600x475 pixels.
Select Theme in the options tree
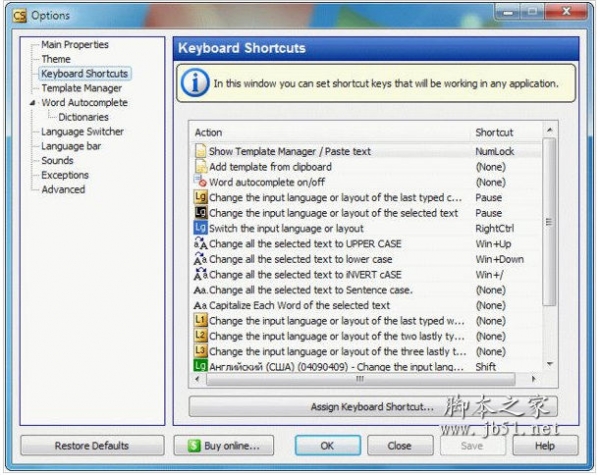[x=56, y=59]
